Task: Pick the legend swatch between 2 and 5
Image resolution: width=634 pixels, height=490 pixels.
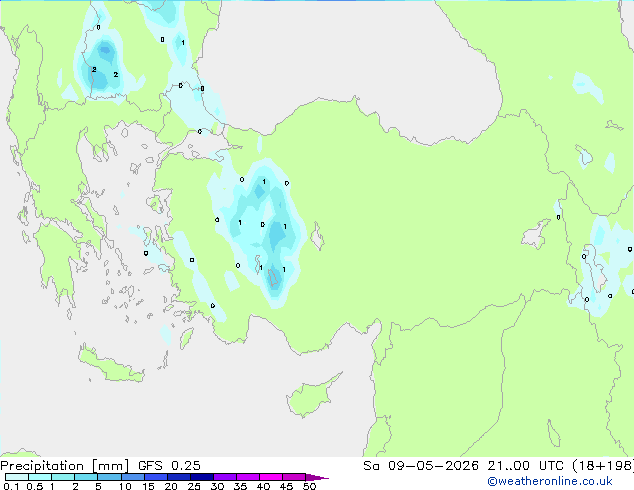Action: pyautogui.click(x=86, y=477)
